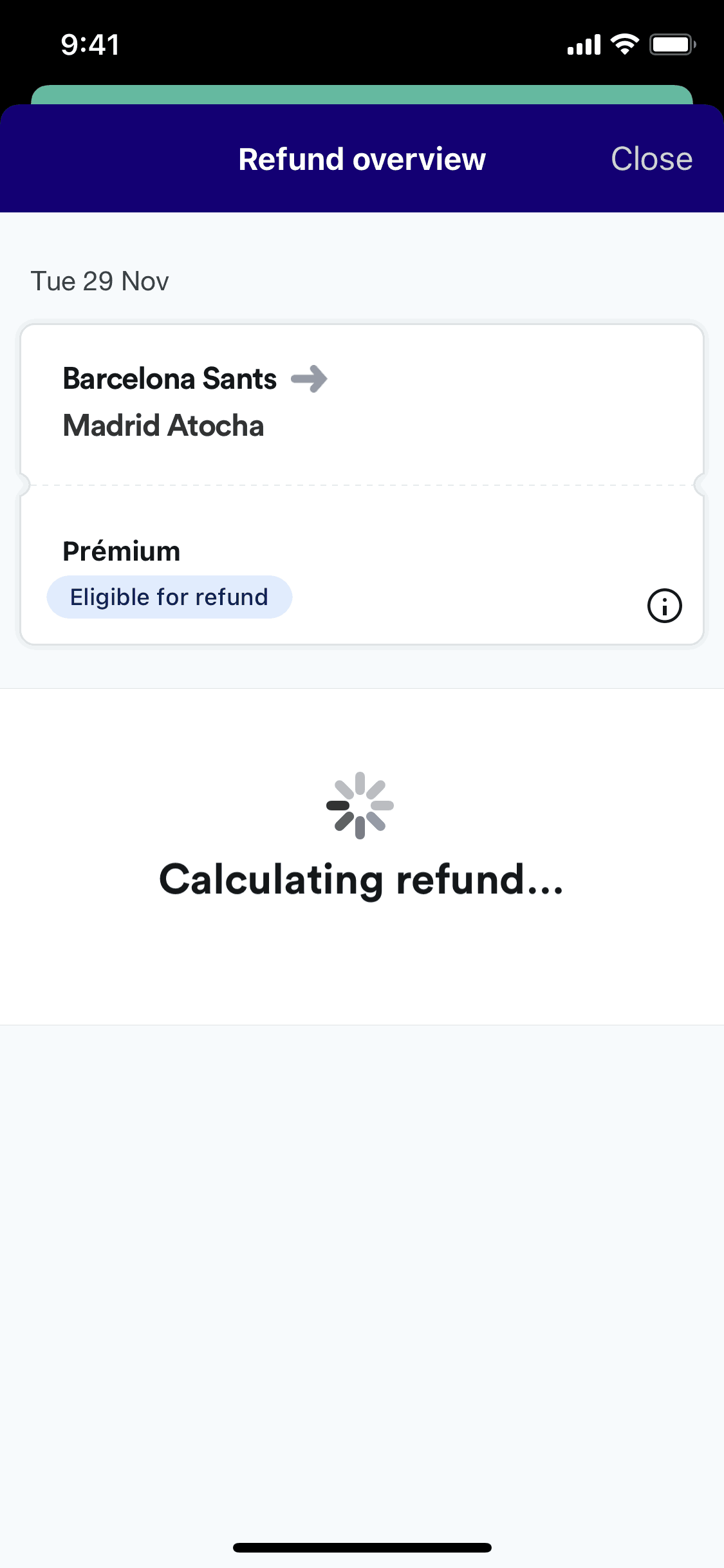Tap the Eligible for refund badge
This screenshot has height=1568, width=724.
169,597
